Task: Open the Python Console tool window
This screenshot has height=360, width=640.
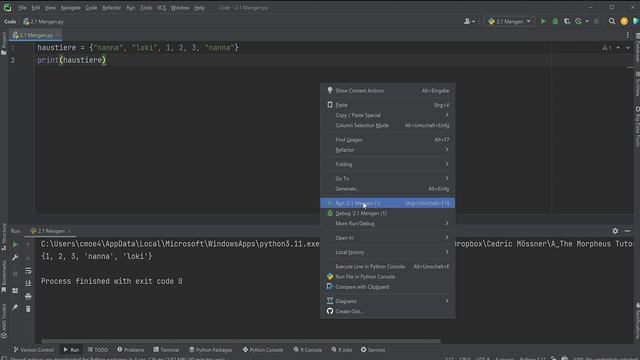Action: point(262,350)
